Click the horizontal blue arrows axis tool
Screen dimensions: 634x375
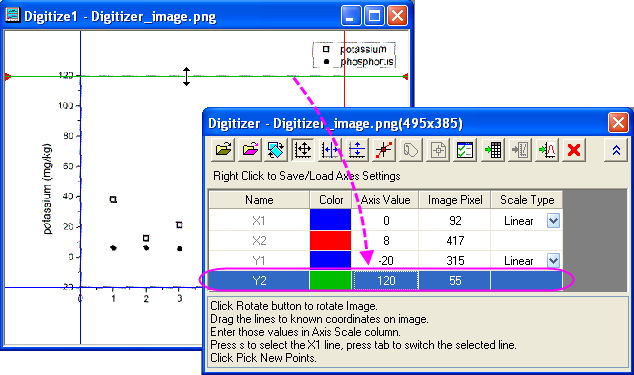pos(330,150)
